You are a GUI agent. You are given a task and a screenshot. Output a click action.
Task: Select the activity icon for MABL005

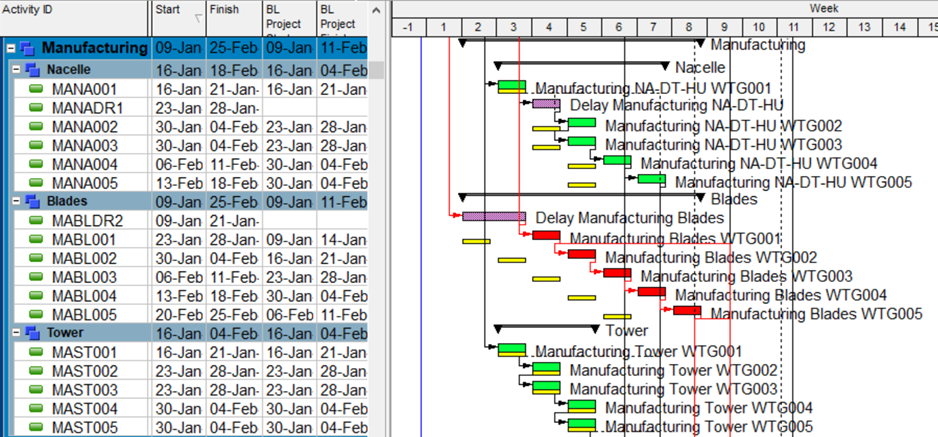(x=37, y=314)
